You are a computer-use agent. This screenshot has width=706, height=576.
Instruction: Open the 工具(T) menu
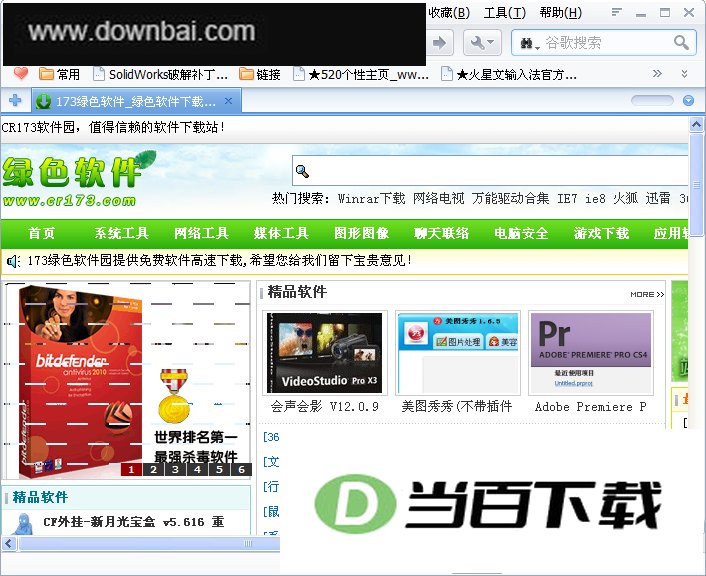[504, 13]
